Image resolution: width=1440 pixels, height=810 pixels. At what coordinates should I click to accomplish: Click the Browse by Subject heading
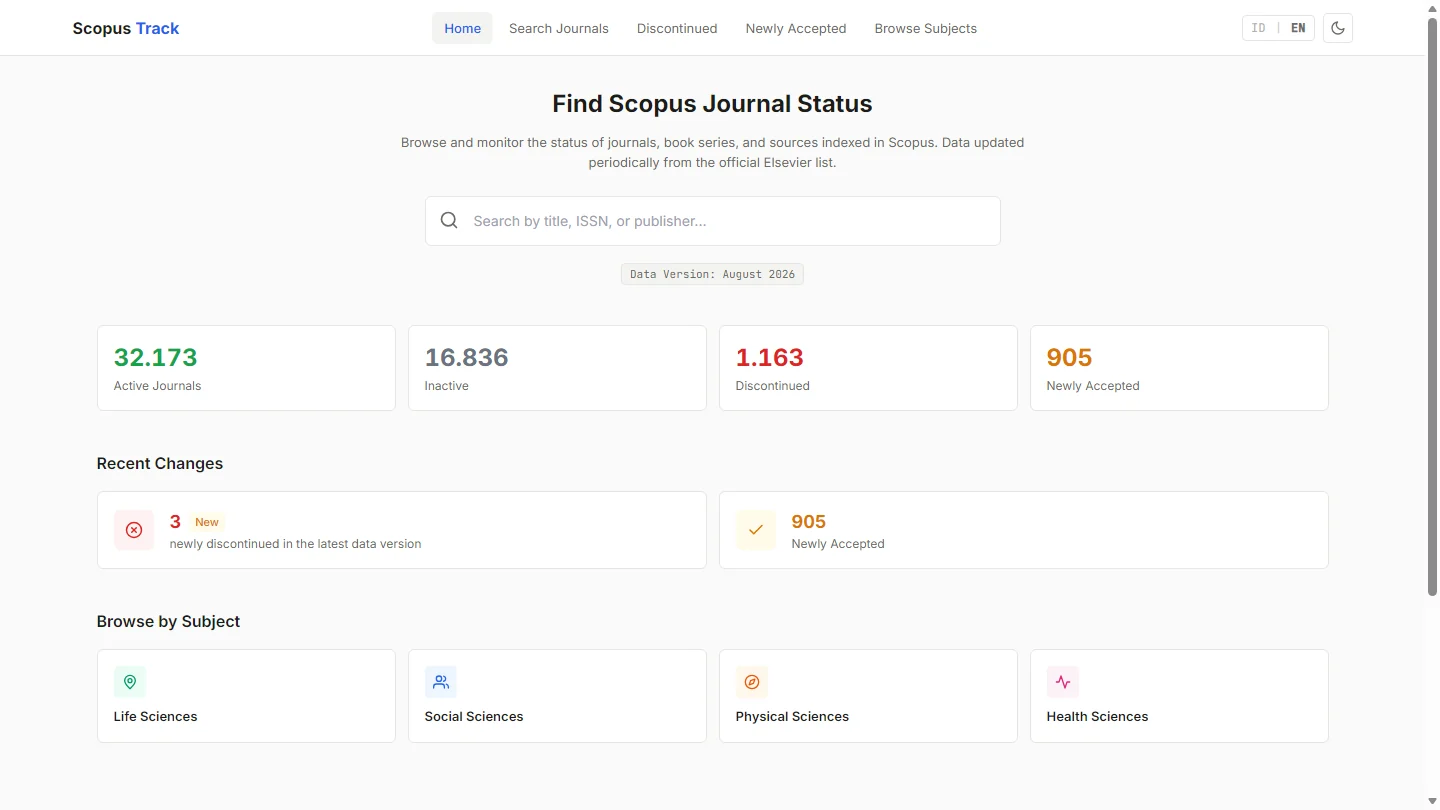coord(168,621)
